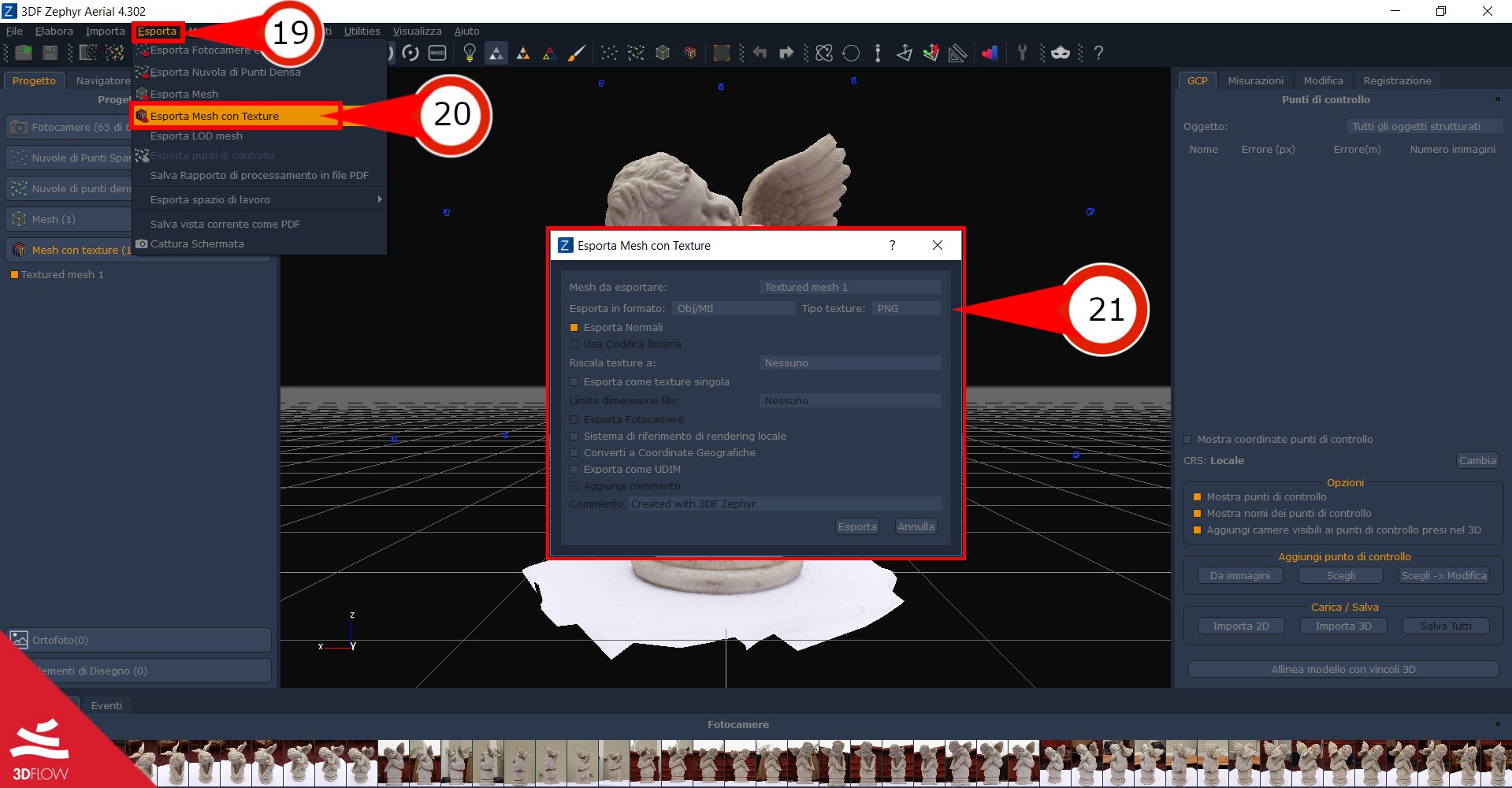
Task: Open the help question mark icon
Action: pos(1098,53)
